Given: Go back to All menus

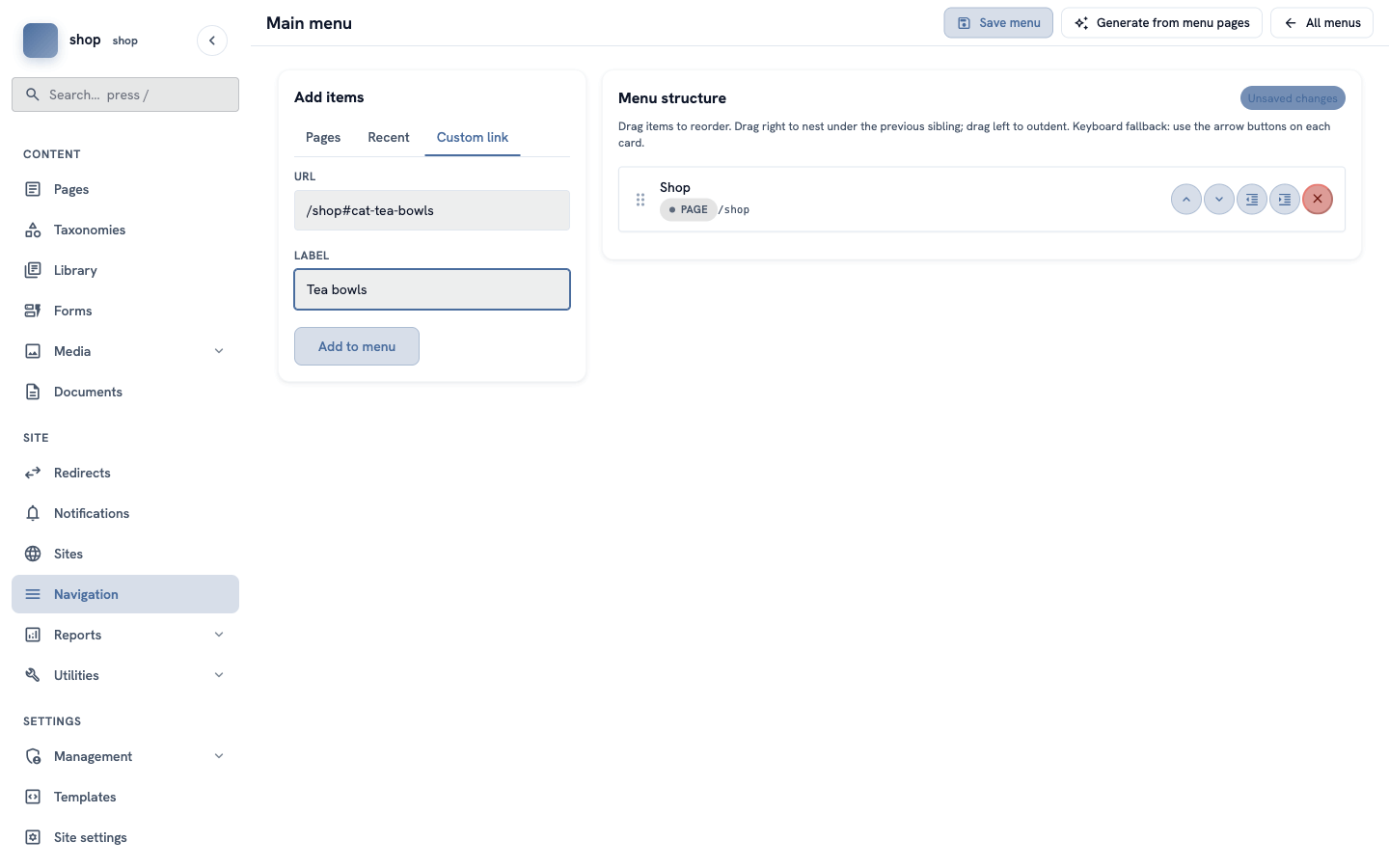Looking at the screenshot, I should (x=1321, y=23).
